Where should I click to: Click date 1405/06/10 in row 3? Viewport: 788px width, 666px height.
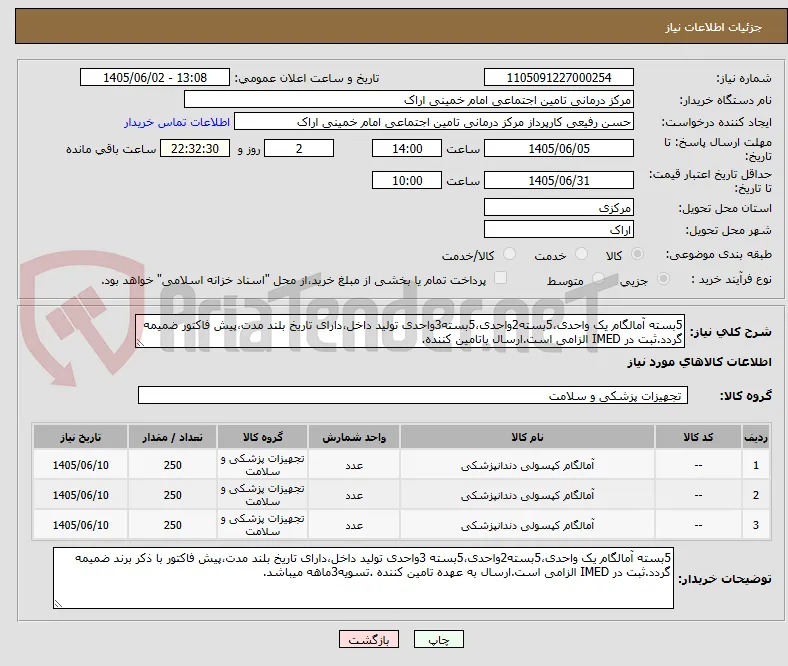click(80, 525)
